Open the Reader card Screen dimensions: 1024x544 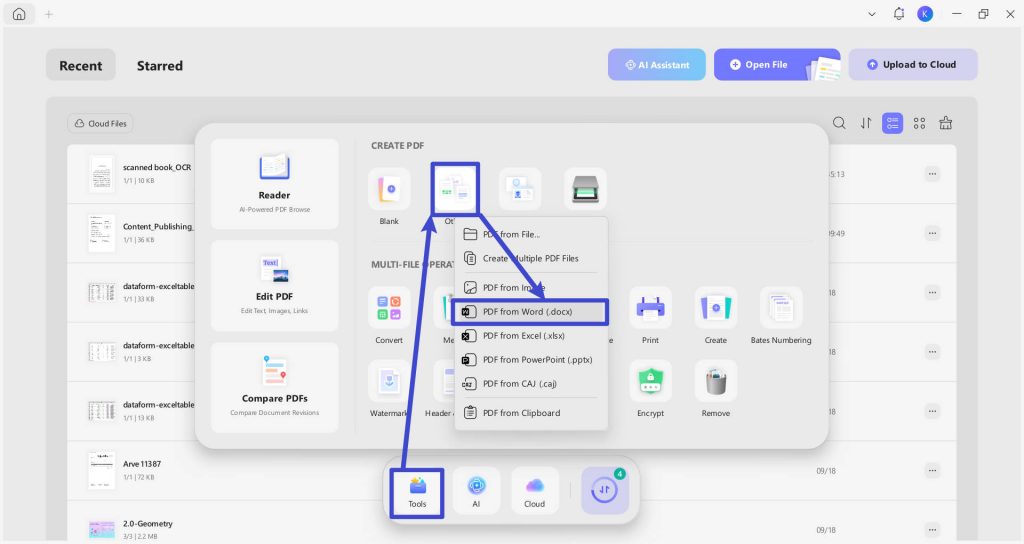pos(274,184)
